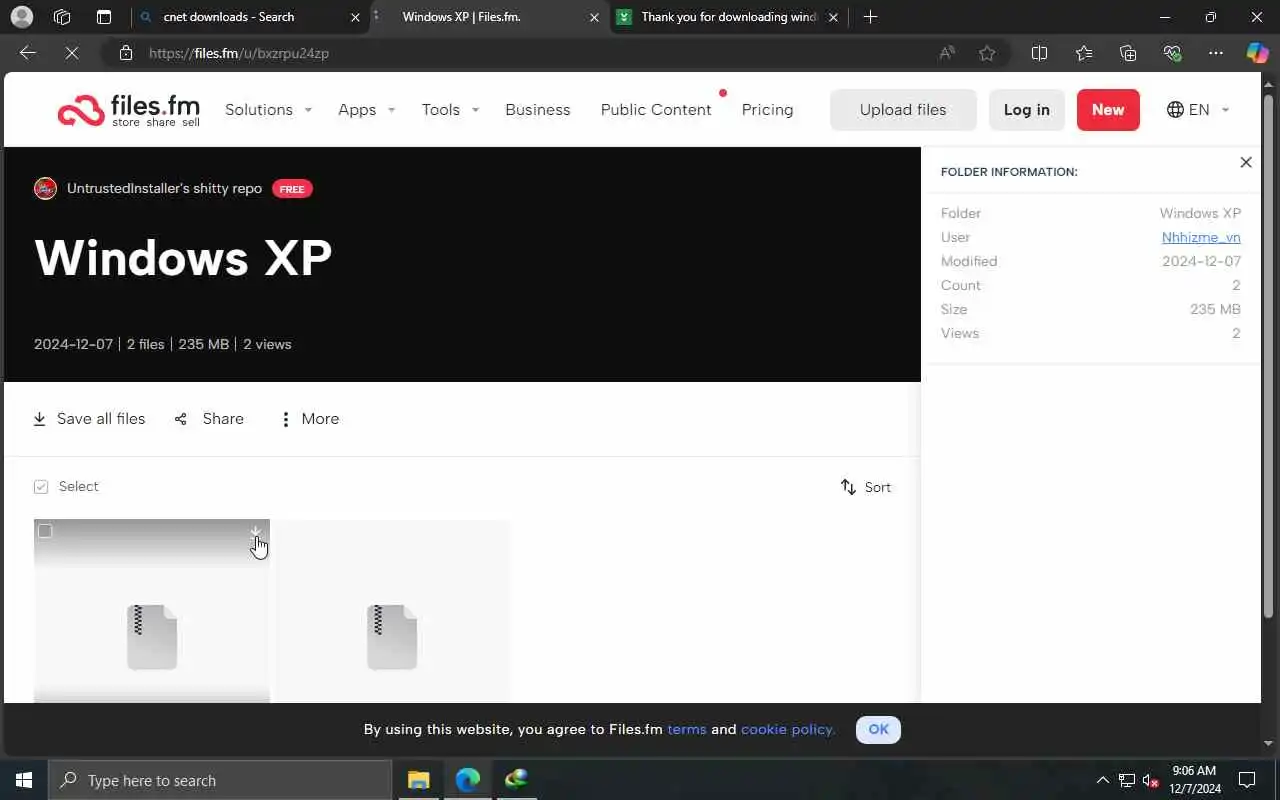The image size is (1280, 800).
Task: Check the first file's selection checkbox
Action: coord(45,531)
